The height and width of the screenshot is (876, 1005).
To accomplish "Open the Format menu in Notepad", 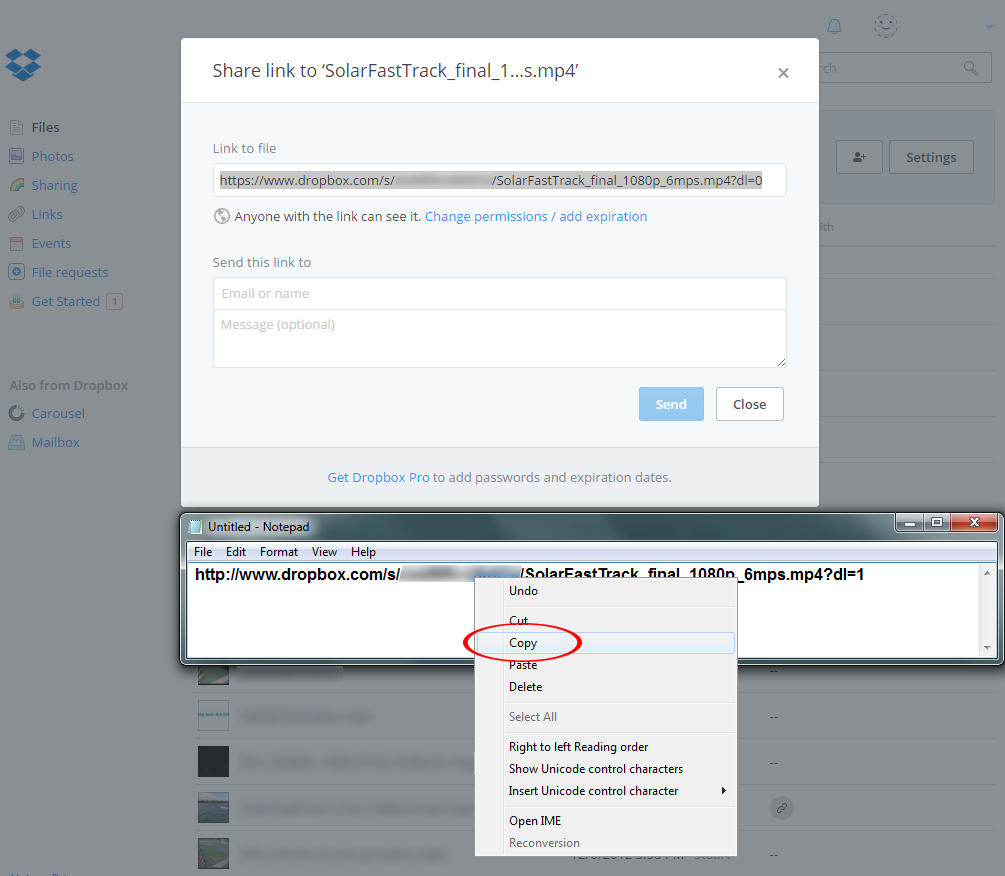I will pyautogui.click(x=279, y=552).
